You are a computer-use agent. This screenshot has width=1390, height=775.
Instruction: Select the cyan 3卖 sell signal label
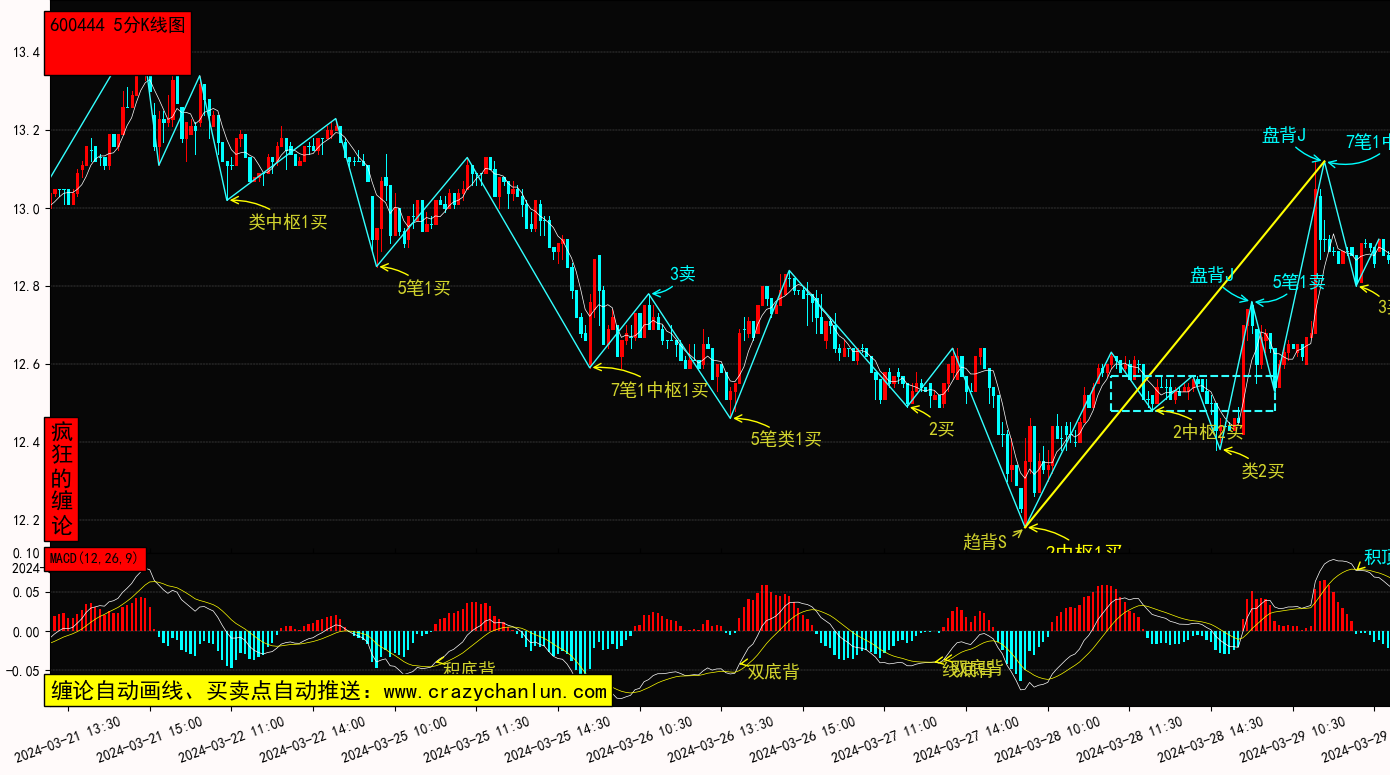coord(682,274)
